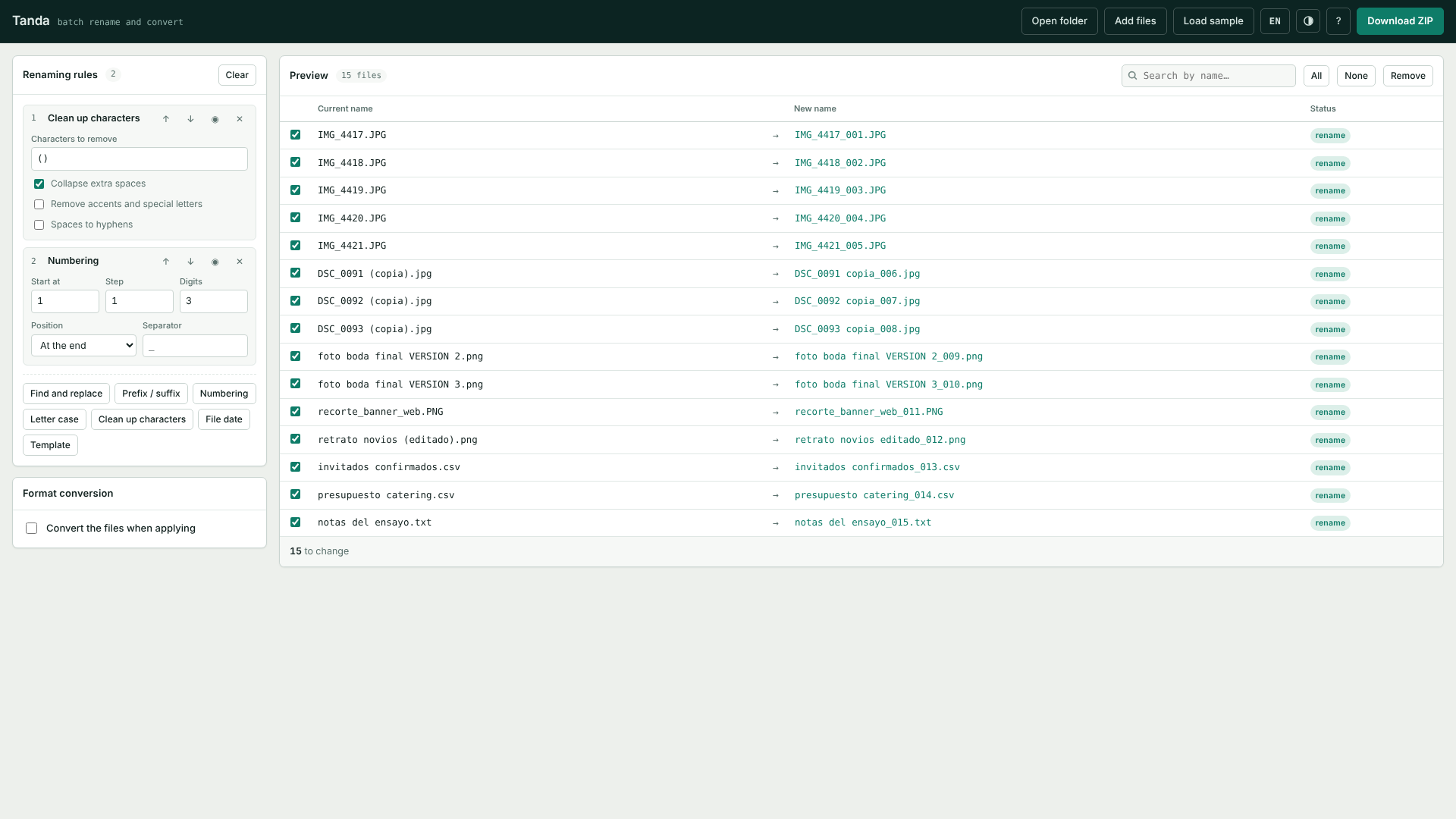Click the New name column header
This screenshot has height=819, width=1456.
coord(815,109)
